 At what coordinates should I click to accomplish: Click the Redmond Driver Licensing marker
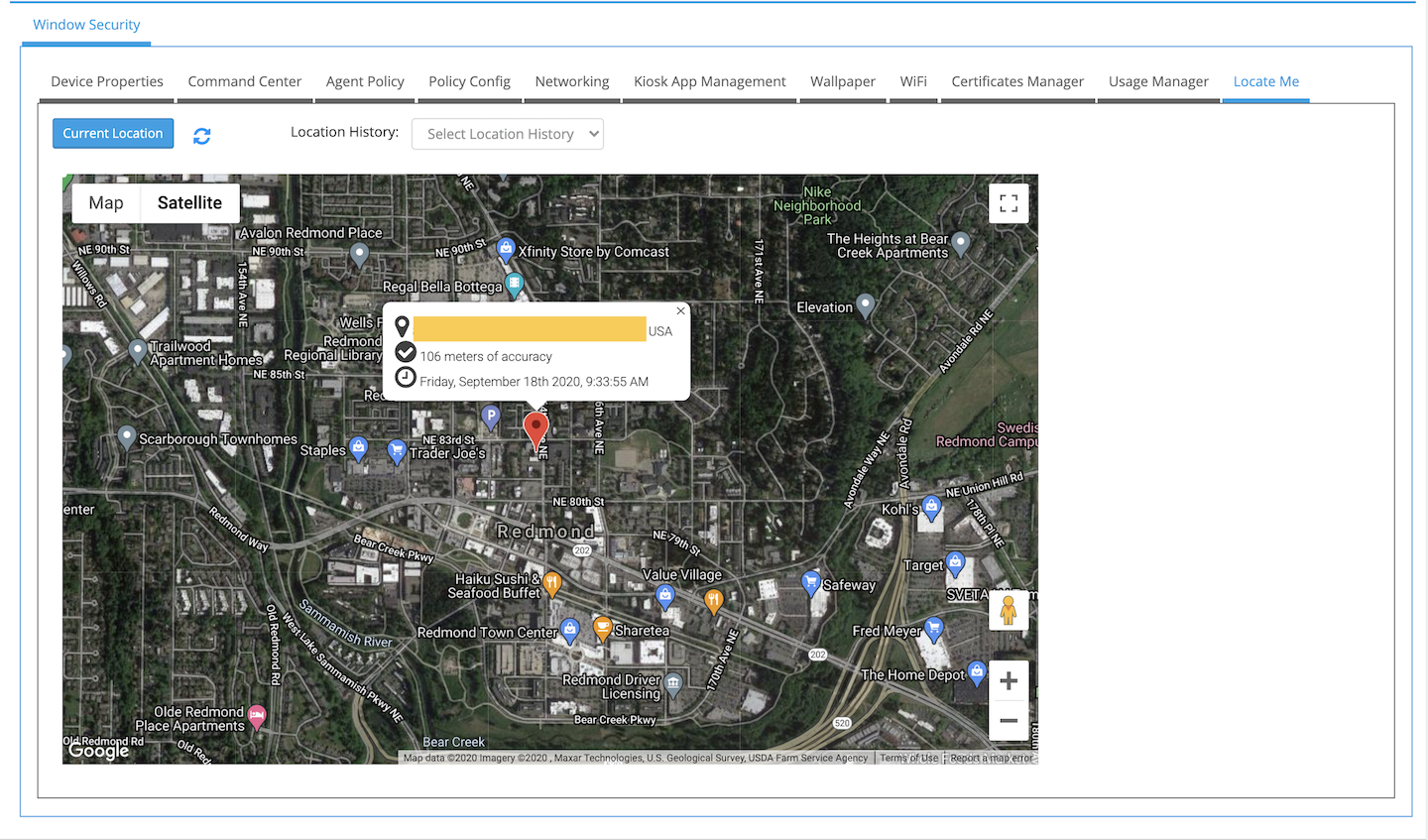pos(673,683)
